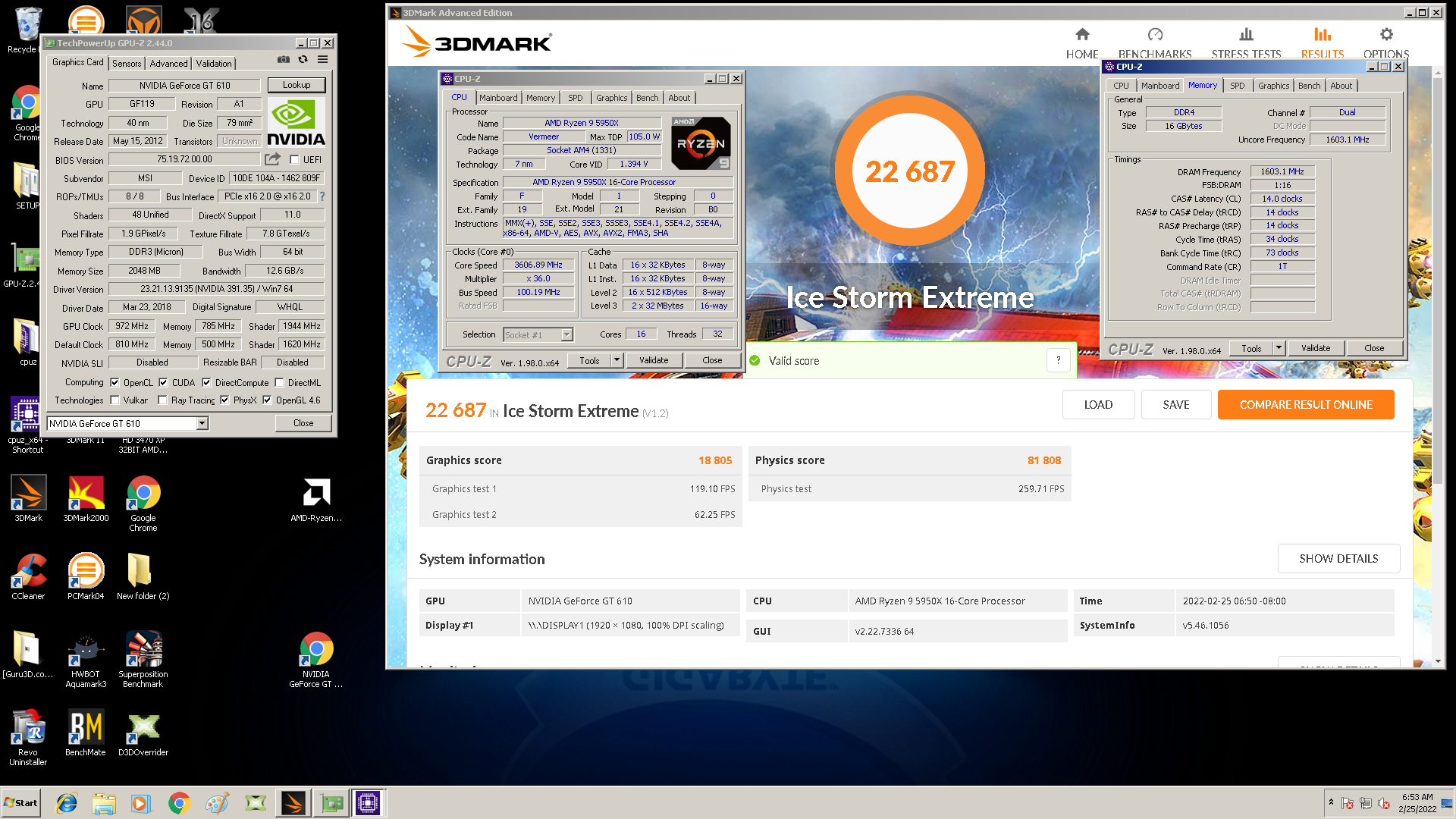This screenshot has width=1456, height=819.
Task: Click SHOW DETAILS for system information
Action: 1338,559
